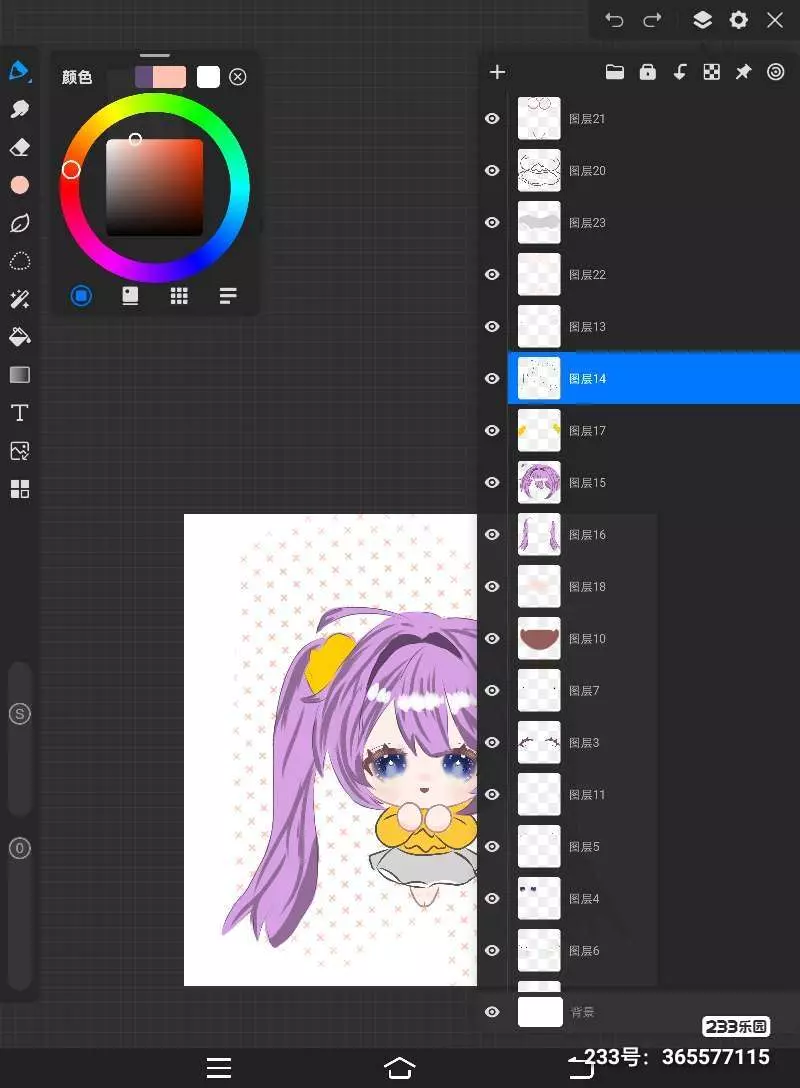Select the paint bucket fill tool

pos(19,337)
